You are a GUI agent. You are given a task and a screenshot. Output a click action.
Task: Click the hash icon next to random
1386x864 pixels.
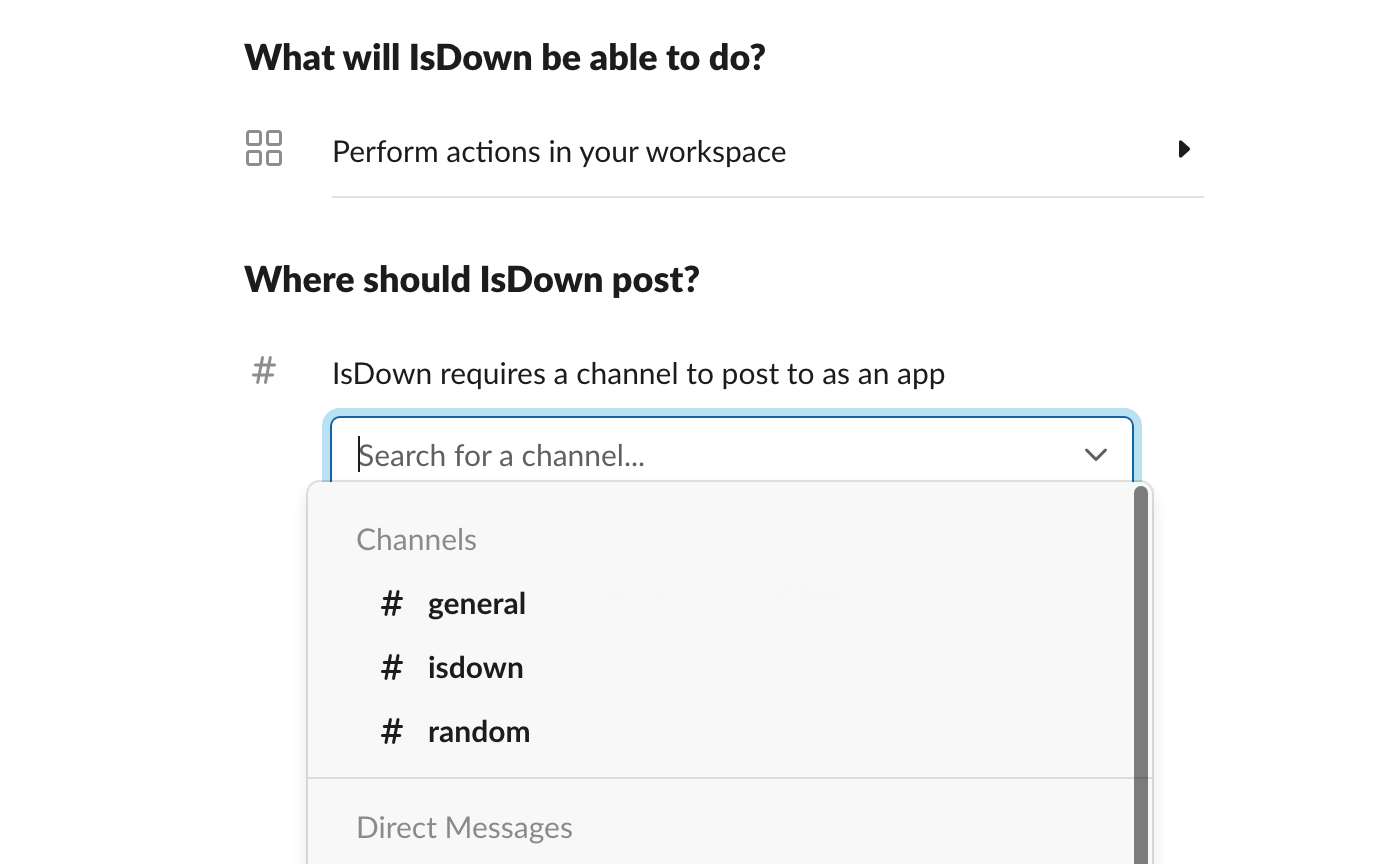pos(392,732)
